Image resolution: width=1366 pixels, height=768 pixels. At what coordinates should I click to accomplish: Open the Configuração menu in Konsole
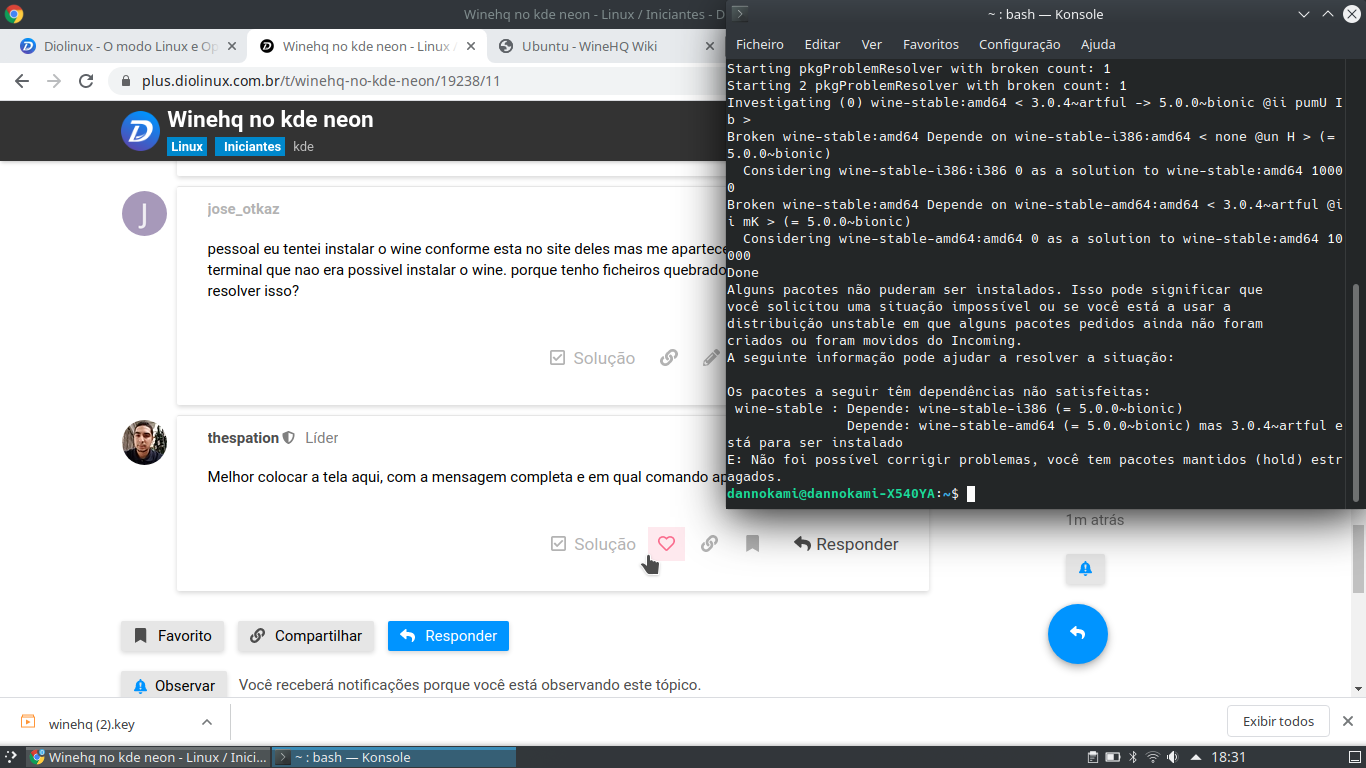1019,44
